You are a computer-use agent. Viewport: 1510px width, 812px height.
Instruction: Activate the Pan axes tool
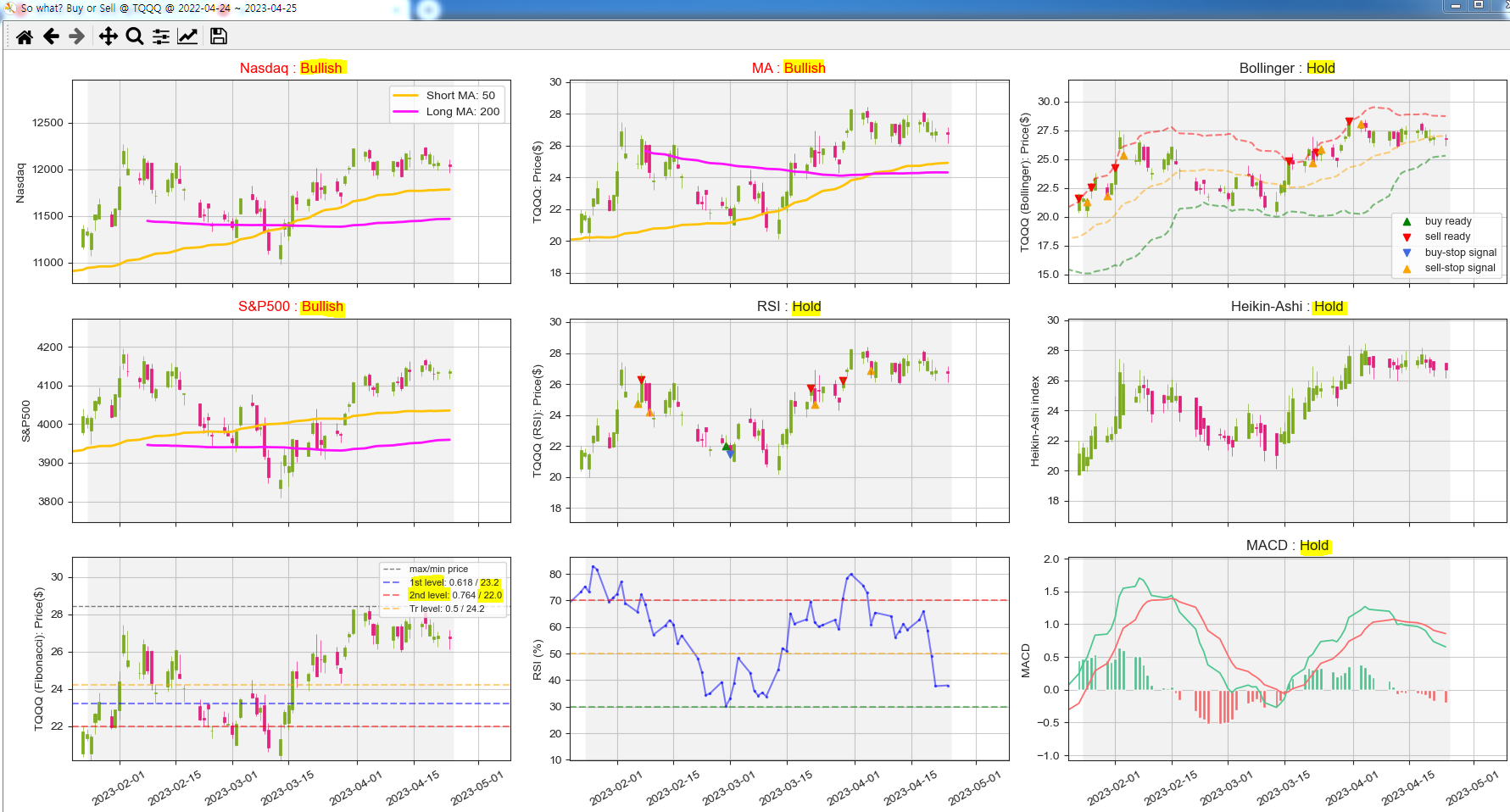pos(109,36)
